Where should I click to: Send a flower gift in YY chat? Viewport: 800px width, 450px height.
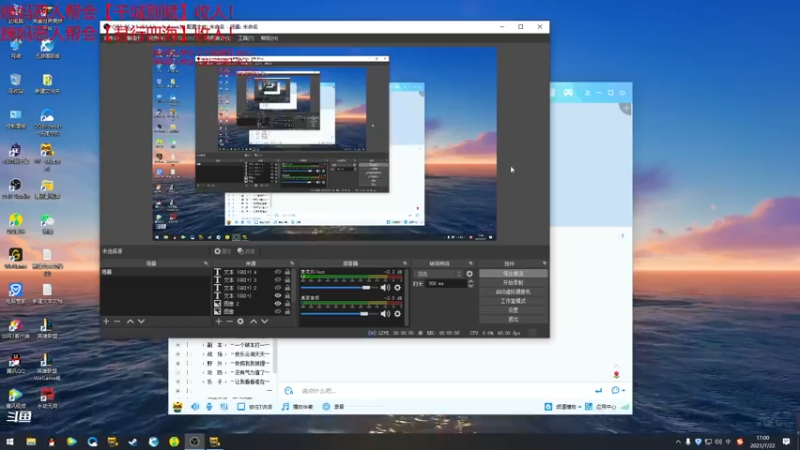coord(616,374)
